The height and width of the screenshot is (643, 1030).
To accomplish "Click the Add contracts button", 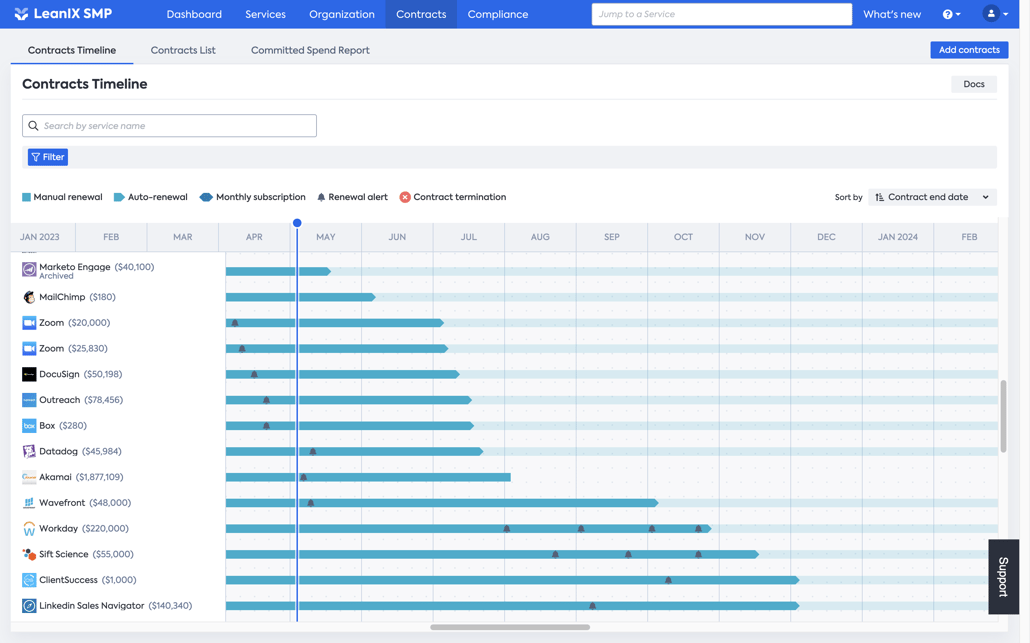I will click(969, 50).
